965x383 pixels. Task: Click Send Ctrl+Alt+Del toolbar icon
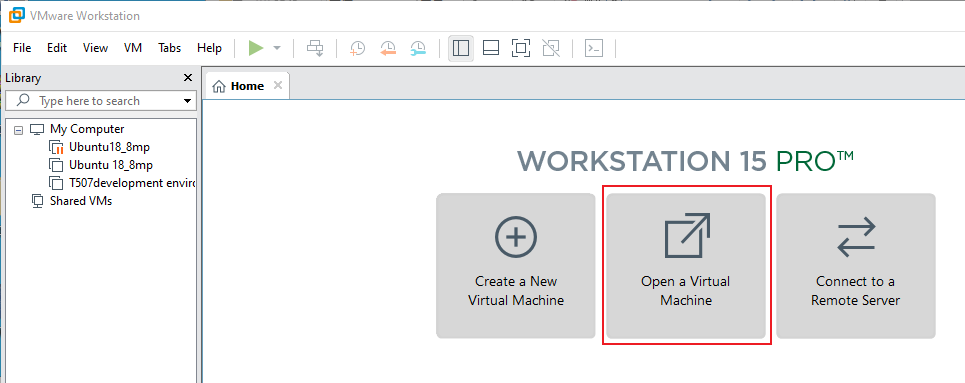coord(315,48)
